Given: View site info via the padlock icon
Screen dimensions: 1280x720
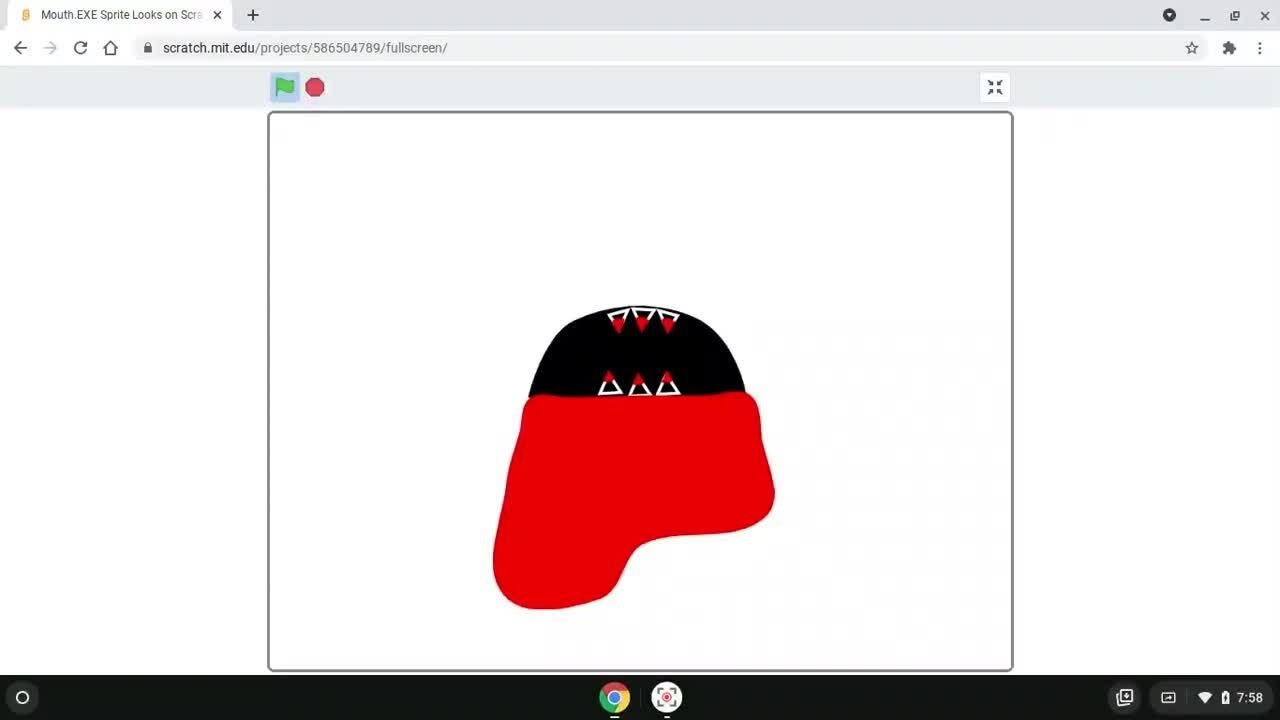Looking at the screenshot, I should pyautogui.click(x=148, y=48).
